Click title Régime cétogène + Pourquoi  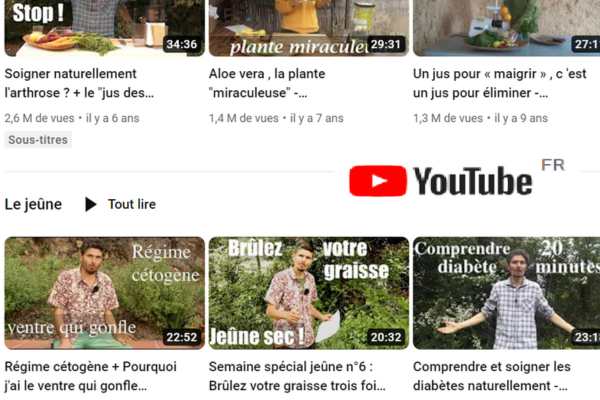91,376
